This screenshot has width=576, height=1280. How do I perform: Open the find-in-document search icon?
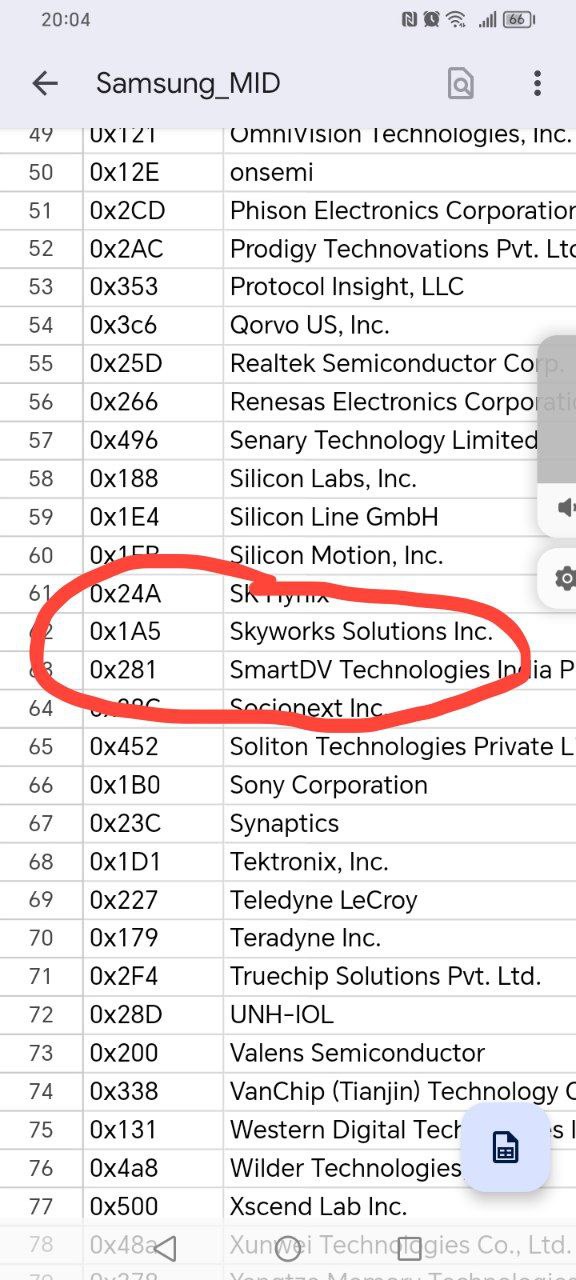coord(460,84)
